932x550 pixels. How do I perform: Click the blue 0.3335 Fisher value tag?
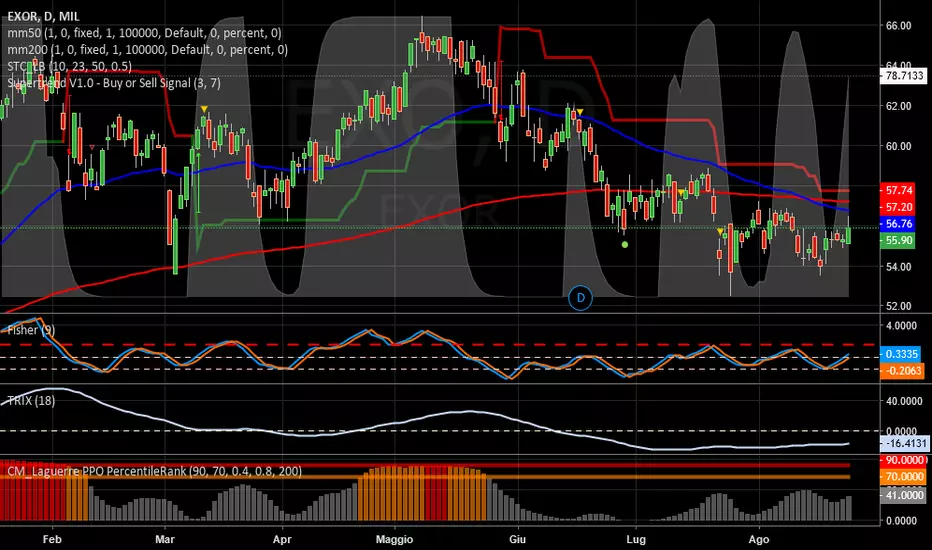pyautogui.click(x=901, y=354)
